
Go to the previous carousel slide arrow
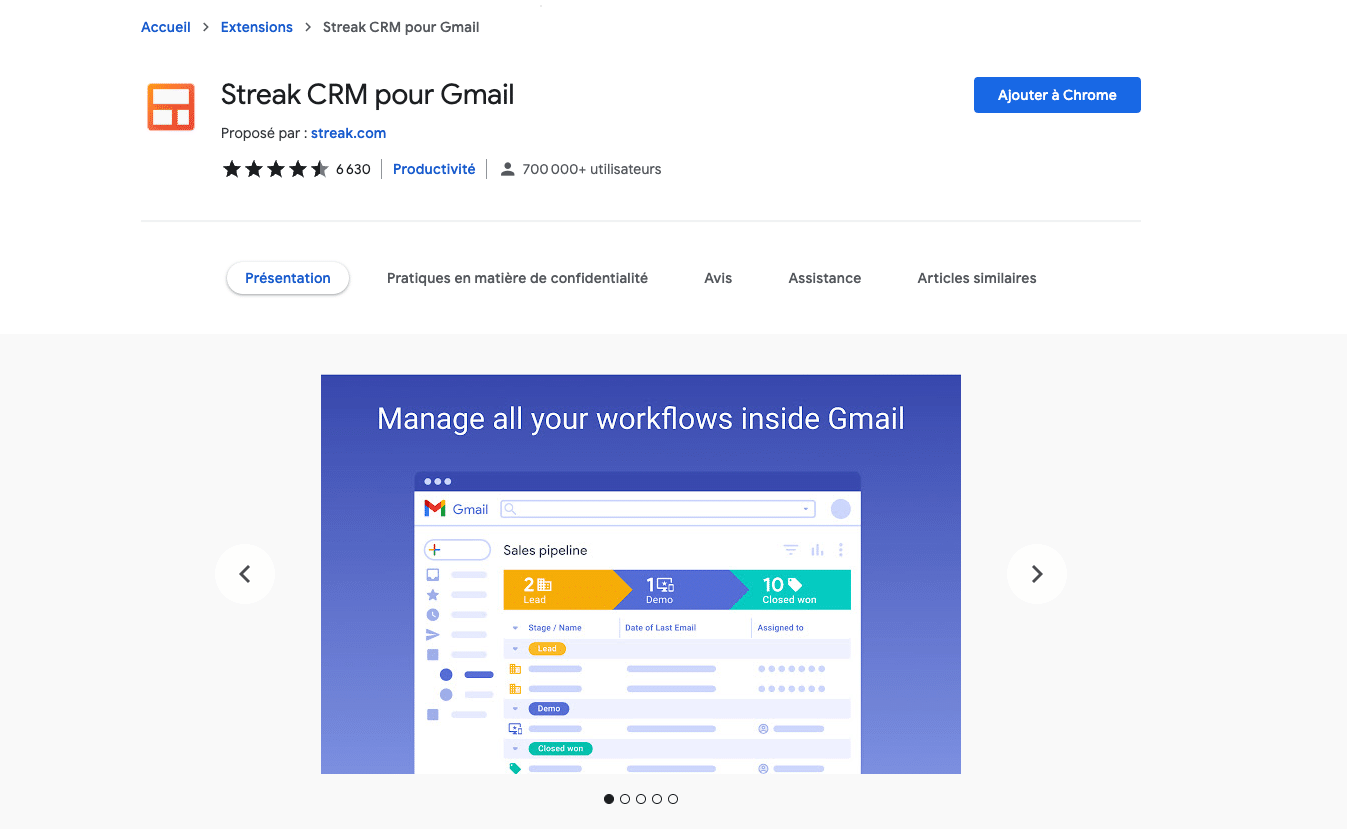click(245, 574)
